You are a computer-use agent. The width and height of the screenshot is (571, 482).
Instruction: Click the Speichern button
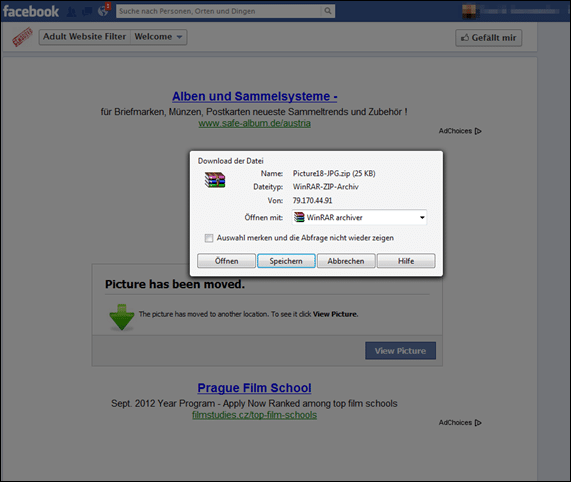tap(286, 261)
